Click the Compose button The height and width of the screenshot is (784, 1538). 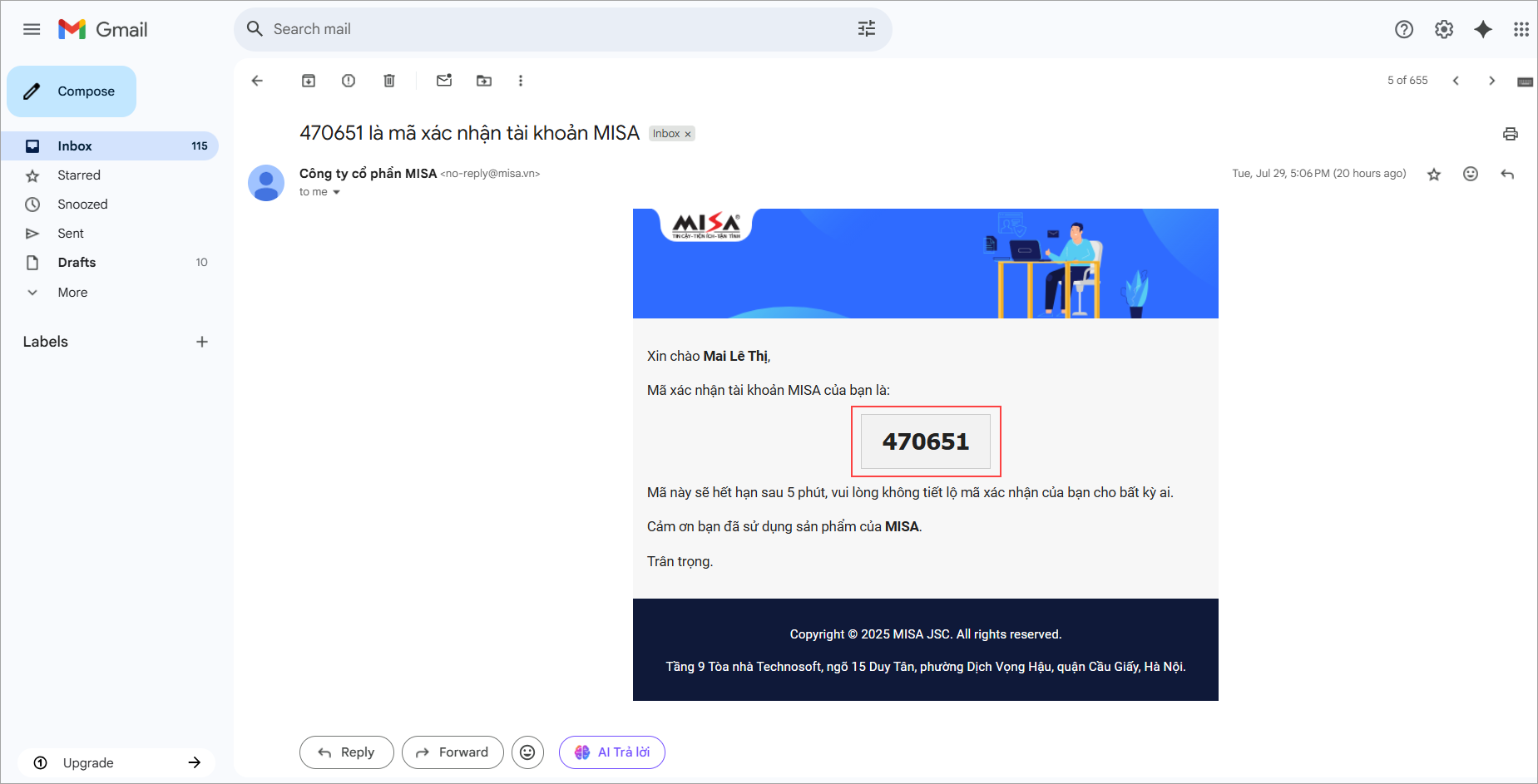click(x=72, y=91)
